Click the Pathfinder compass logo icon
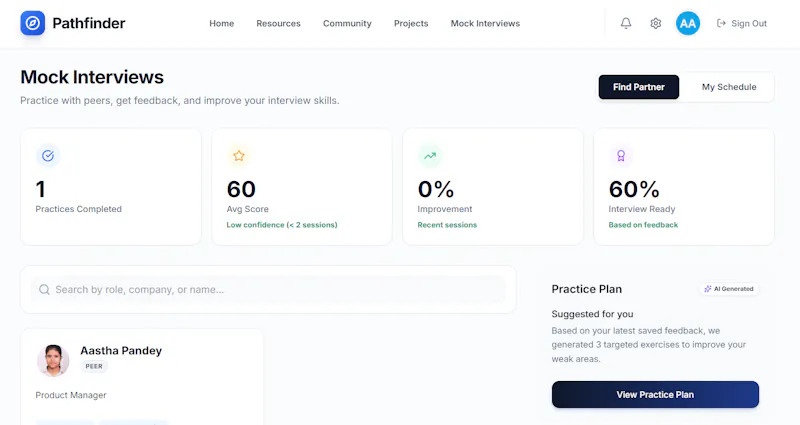This screenshot has width=800, height=425. [33, 23]
